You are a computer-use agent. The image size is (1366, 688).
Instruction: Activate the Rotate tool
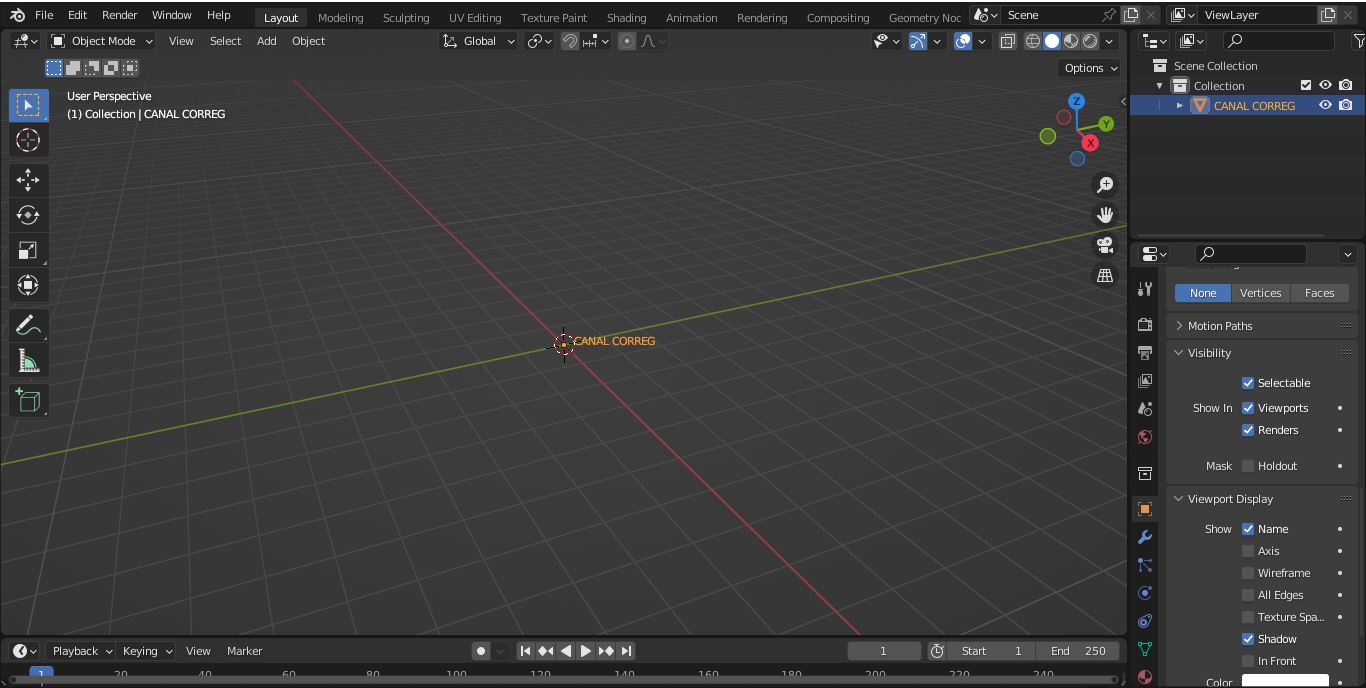28,215
